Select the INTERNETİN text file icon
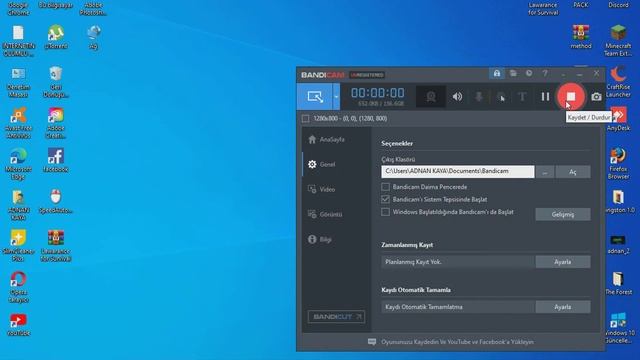 point(18,41)
